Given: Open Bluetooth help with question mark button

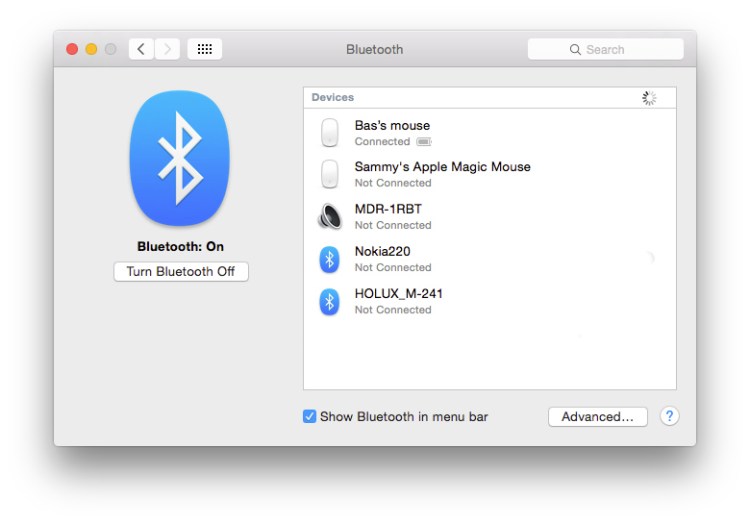Looking at the screenshot, I should (x=669, y=416).
